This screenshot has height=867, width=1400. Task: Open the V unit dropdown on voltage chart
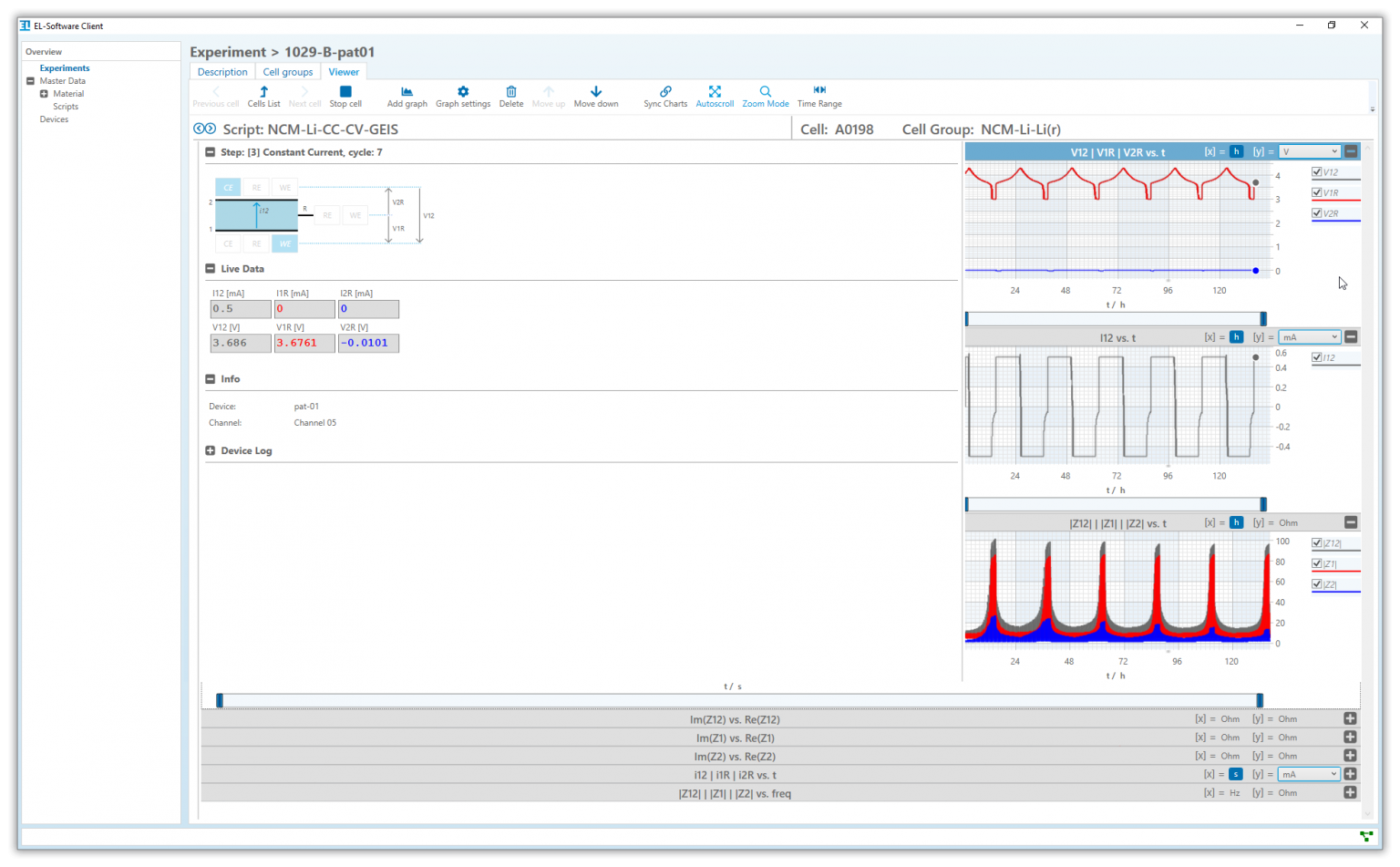1310,150
